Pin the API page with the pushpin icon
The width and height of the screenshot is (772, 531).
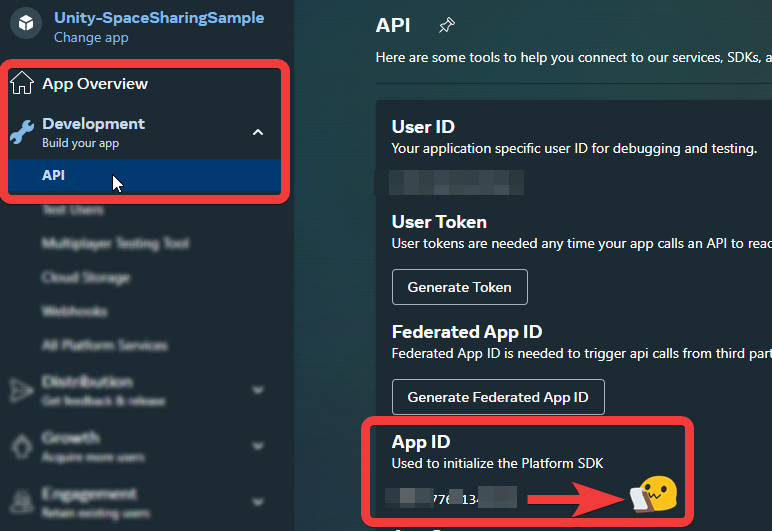pyautogui.click(x=447, y=25)
